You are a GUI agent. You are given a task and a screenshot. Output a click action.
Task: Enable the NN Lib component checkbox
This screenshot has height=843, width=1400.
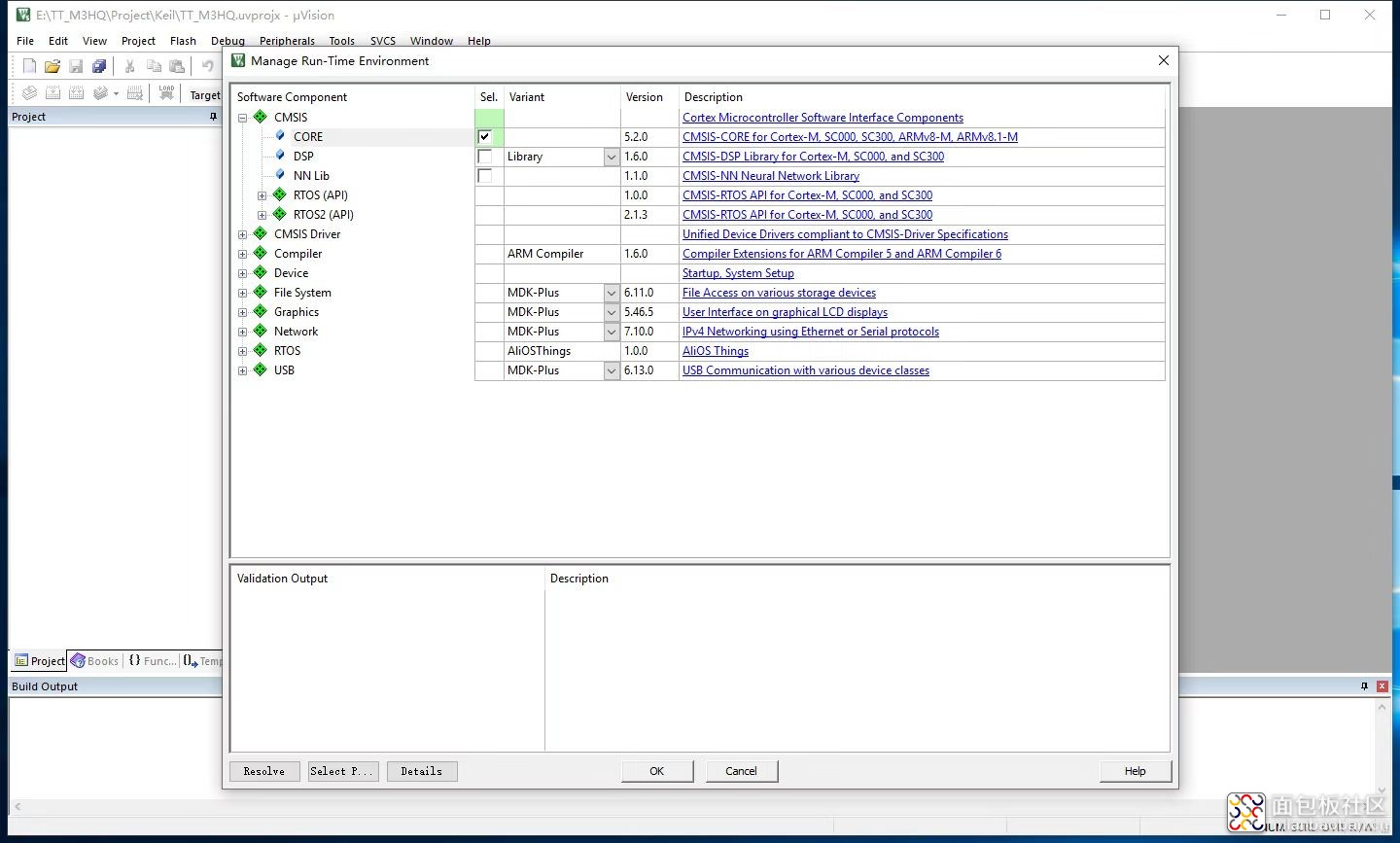point(485,176)
